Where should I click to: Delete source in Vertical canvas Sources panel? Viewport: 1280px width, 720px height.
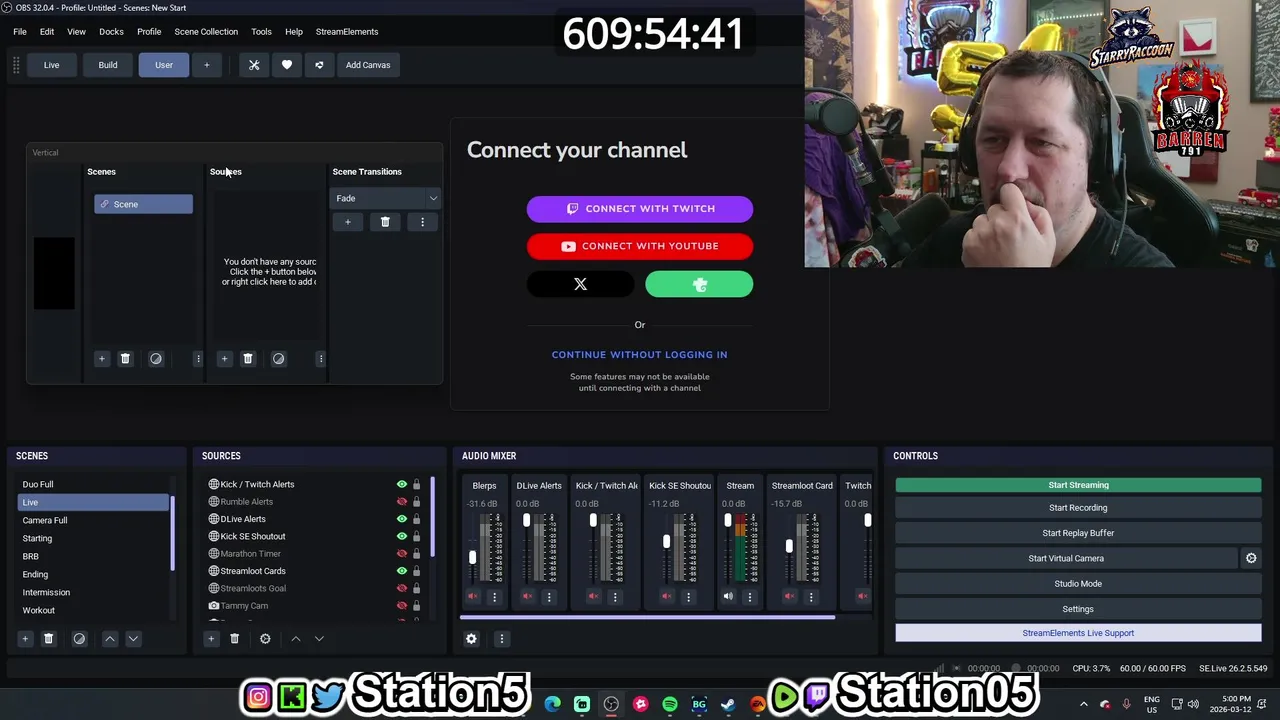click(x=248, y=358)
